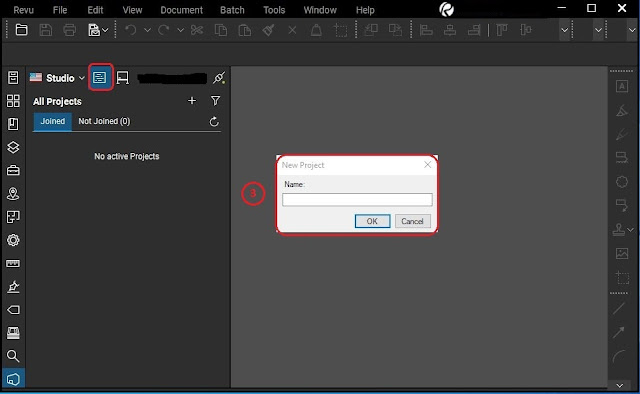640x394 pixels.
Task: Close the New Project dialog
Action: pos(427,165)
